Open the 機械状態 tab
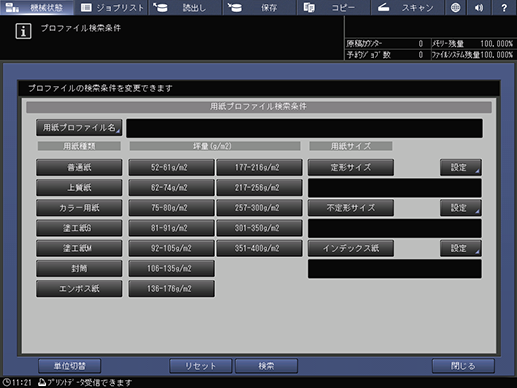The width and height of the screenshot is (517, 388). click(x=37, y=7)
